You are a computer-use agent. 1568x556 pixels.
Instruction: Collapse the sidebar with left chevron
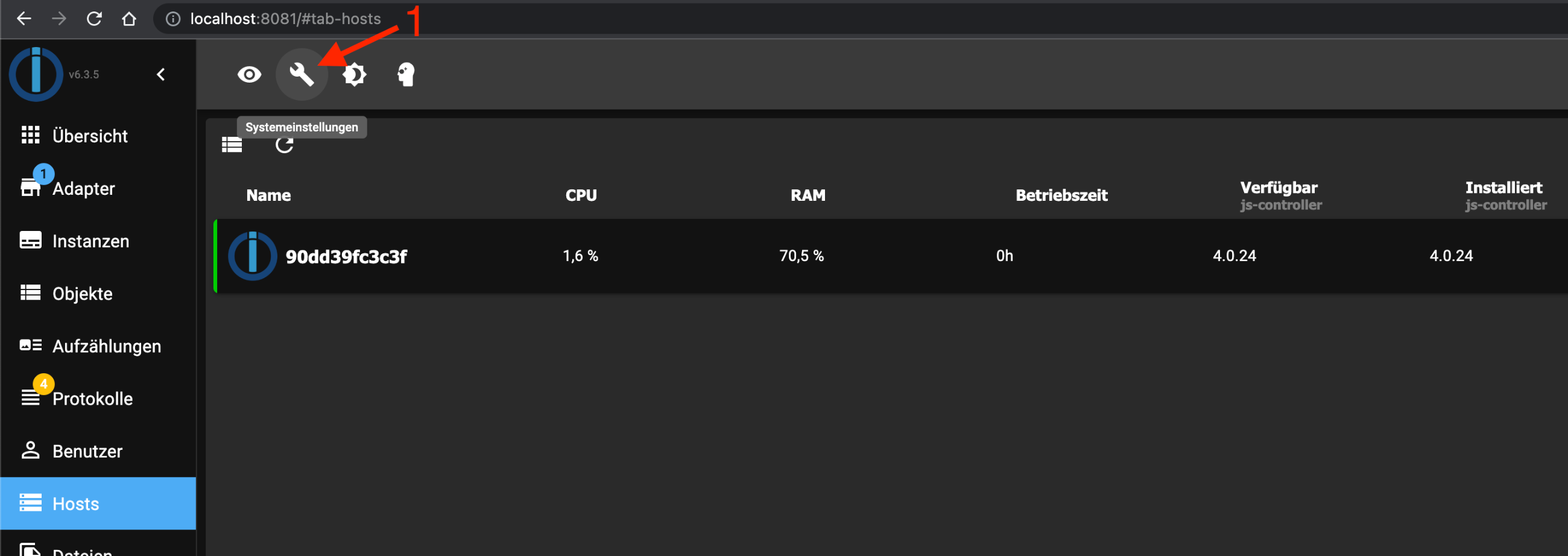(x=160, y=74)
